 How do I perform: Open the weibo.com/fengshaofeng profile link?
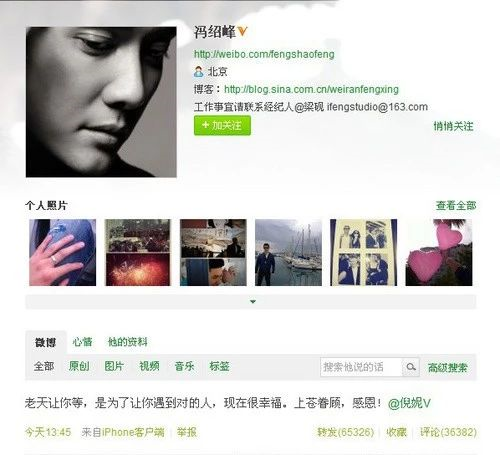(264, 54)
